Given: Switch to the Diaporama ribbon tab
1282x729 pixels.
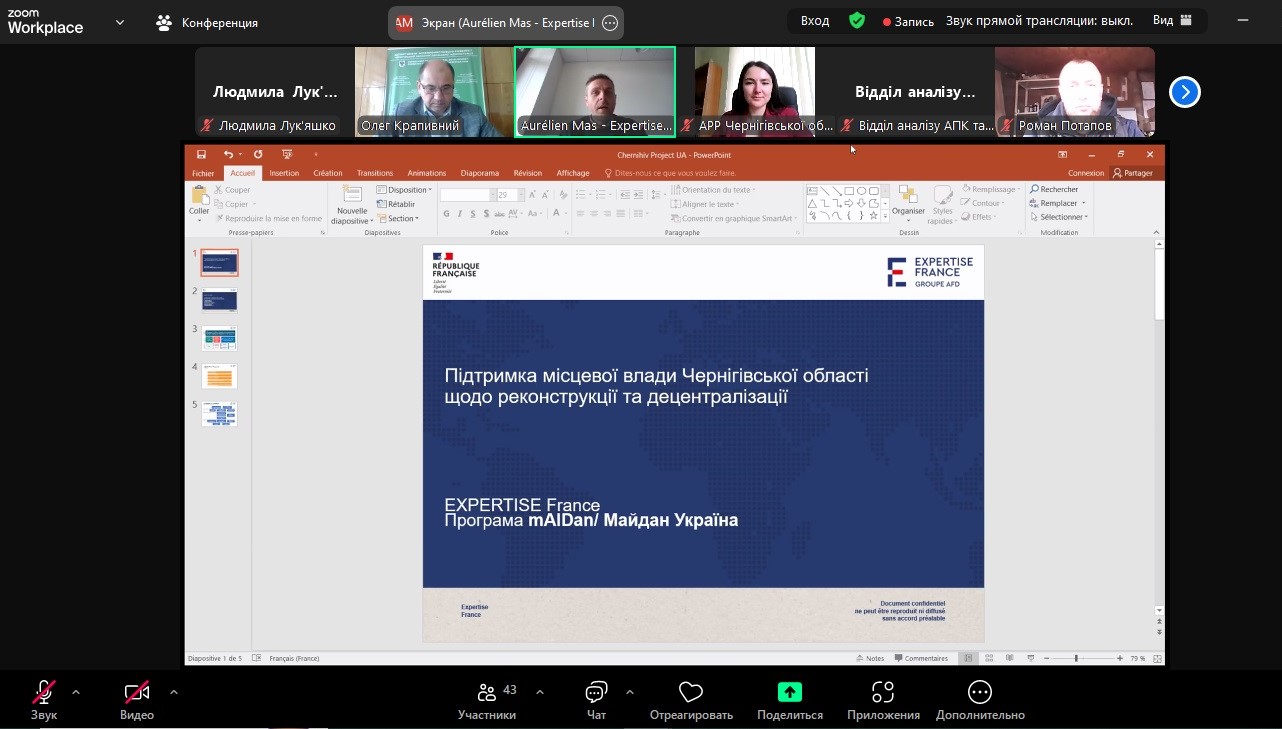Looking at the screenshot, I should 480,173.
